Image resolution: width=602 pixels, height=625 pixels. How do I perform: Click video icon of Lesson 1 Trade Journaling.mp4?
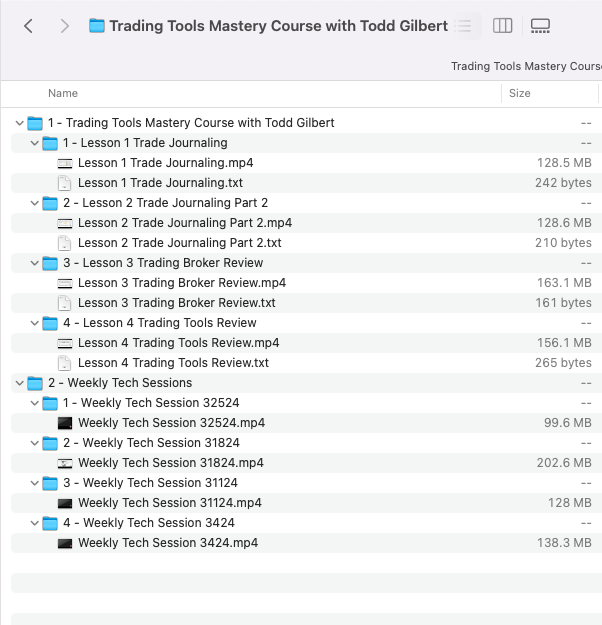click(65, 163)
